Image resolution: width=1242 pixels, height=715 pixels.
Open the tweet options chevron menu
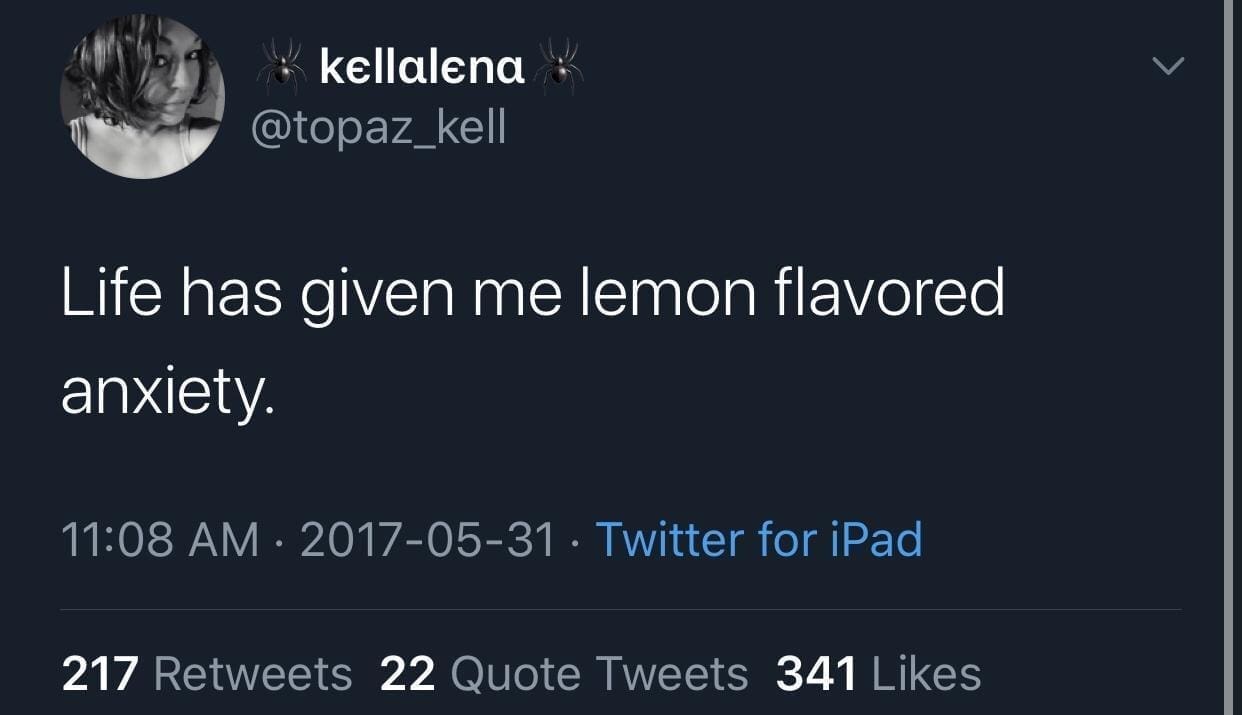[x=1167, y=67]
